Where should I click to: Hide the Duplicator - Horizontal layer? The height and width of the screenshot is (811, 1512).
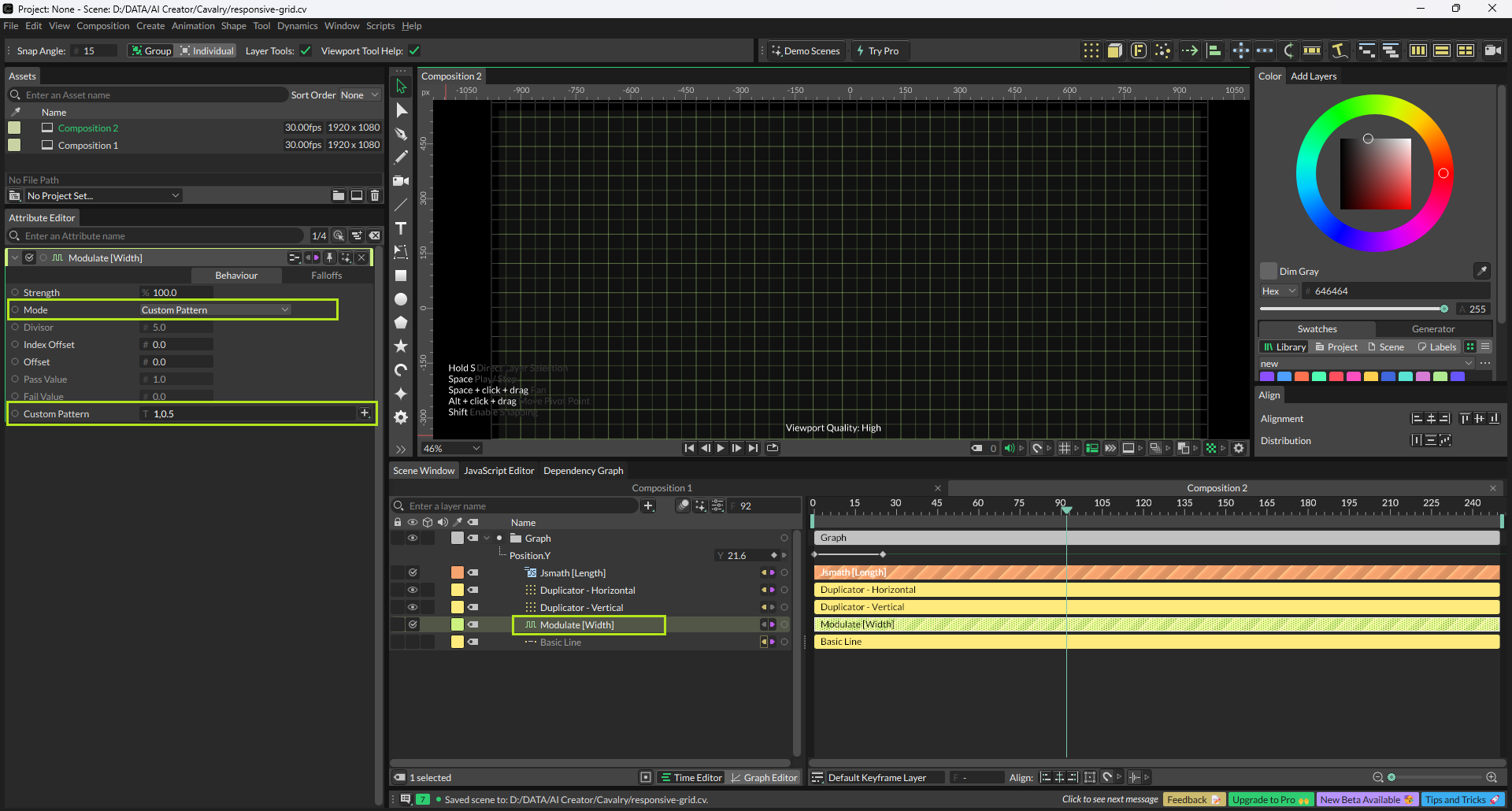(x=412, y=590)
